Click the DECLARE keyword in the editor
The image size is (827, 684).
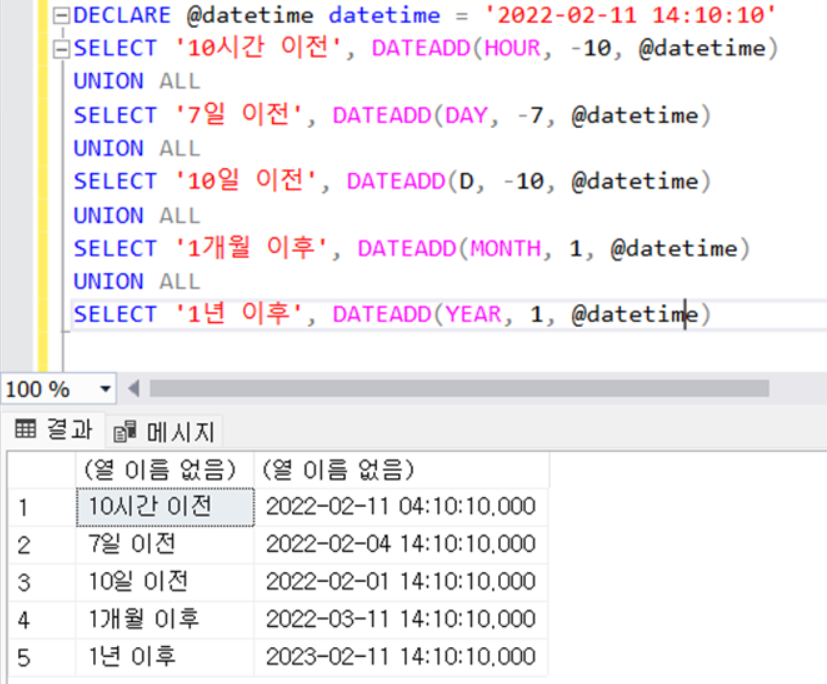coord(122,15)
